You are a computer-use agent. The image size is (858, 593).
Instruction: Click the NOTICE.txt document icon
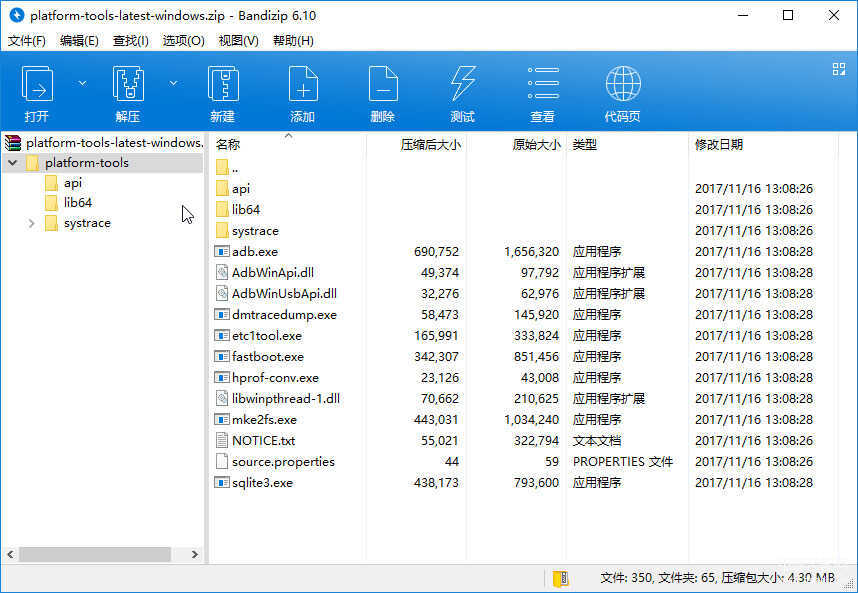(222, 440)
